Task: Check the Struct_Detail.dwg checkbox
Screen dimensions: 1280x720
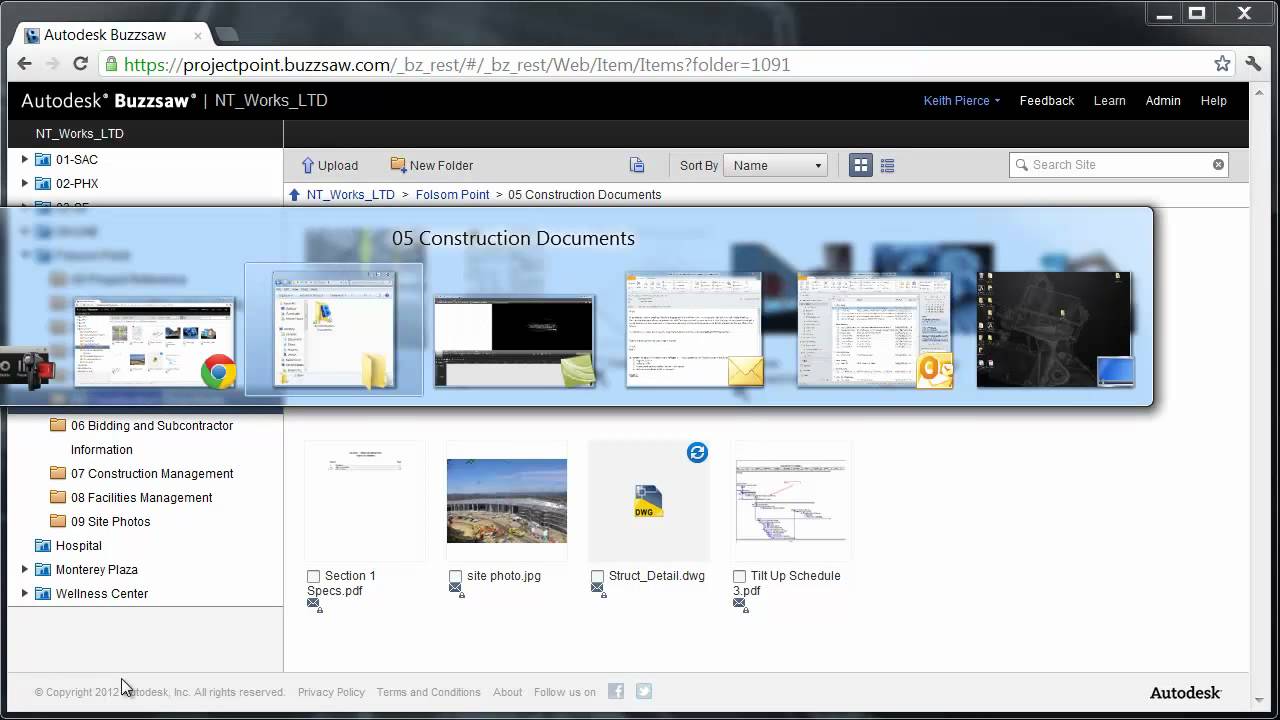Action: point(597,577)
